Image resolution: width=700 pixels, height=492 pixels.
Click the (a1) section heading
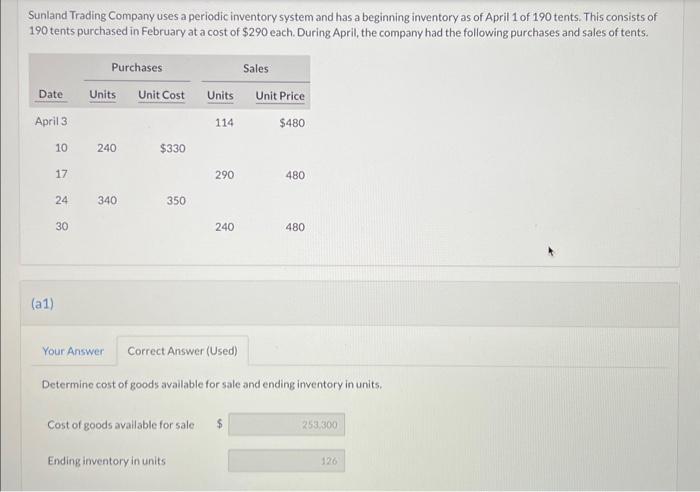tap(42, 304)
